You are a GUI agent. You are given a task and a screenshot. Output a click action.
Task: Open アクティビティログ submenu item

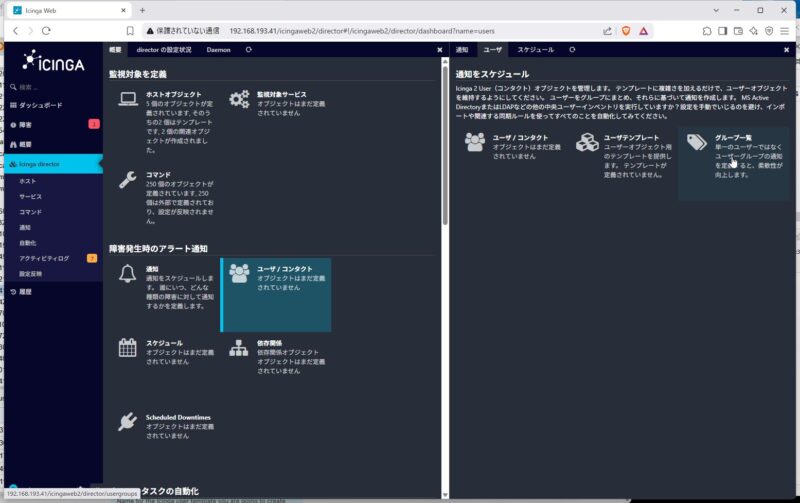pos(44,258)
